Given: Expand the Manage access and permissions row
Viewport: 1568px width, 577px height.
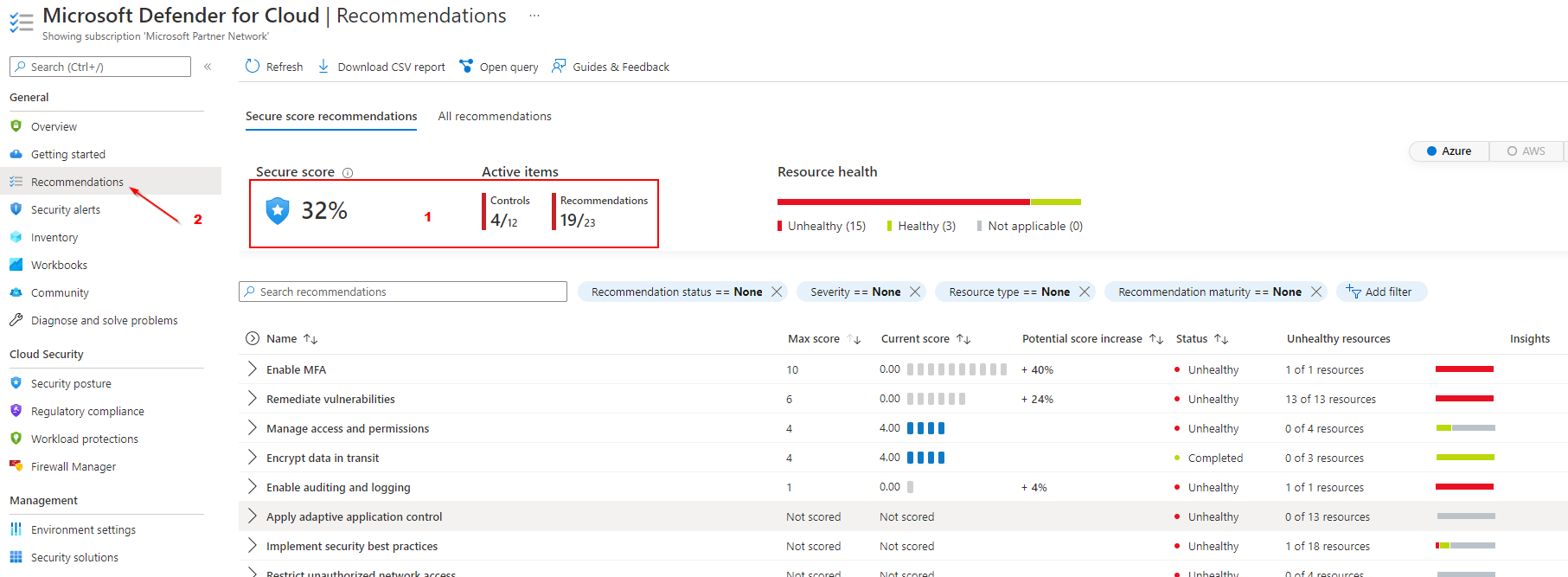Looking at the screenshot, I should click(x=252, y=427).
